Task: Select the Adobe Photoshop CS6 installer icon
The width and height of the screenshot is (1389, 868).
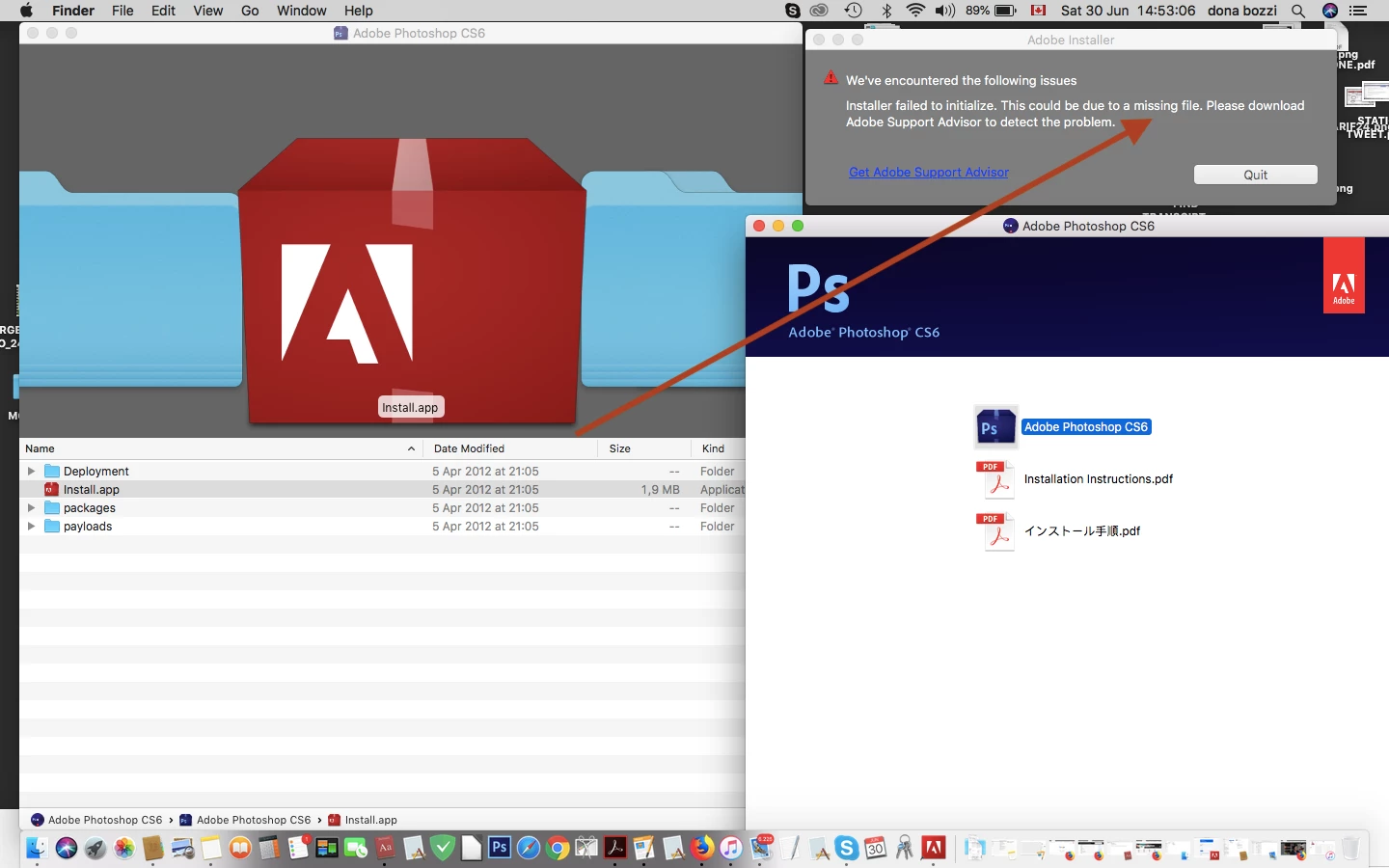Action: tap(996, 427)
